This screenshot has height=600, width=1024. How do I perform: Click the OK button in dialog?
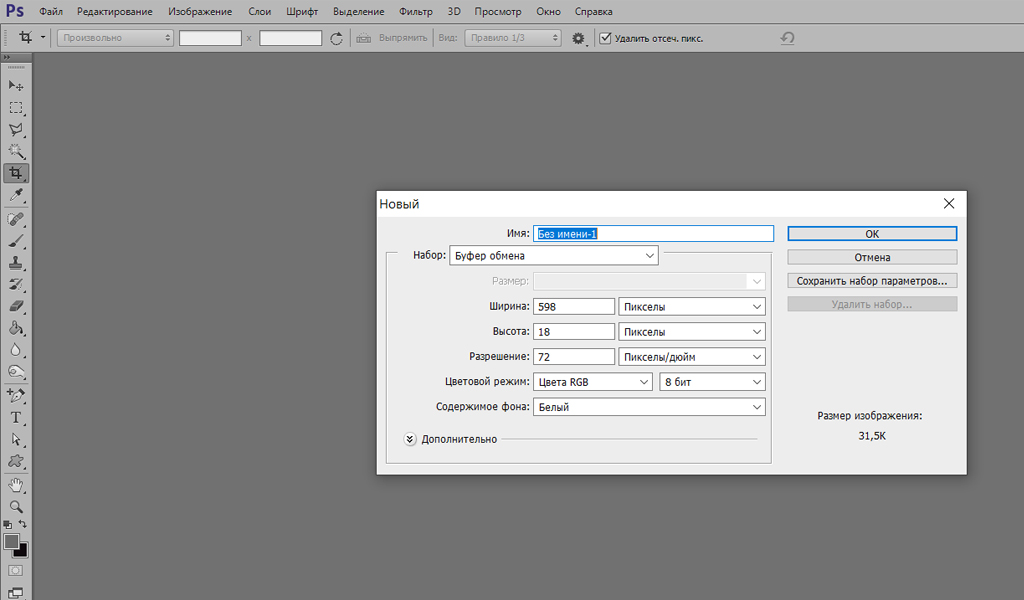pyautogui.click(x=872, y=233)
